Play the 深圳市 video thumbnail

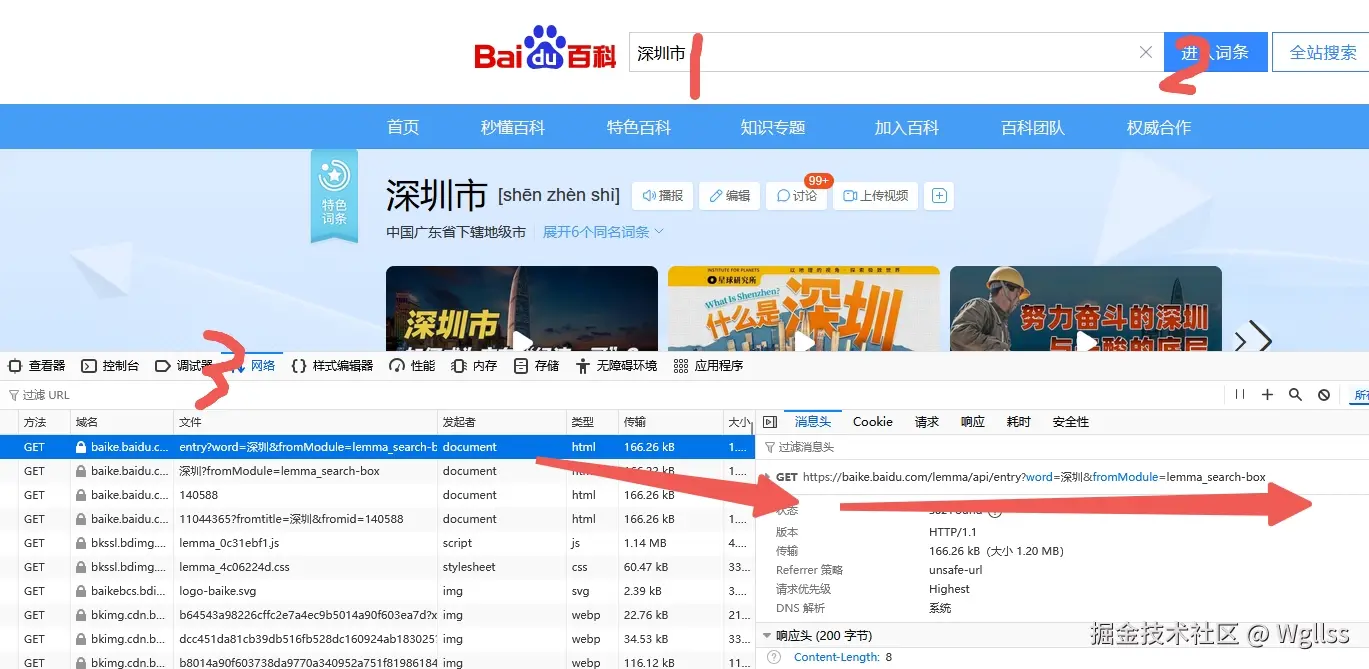(522, 309)
